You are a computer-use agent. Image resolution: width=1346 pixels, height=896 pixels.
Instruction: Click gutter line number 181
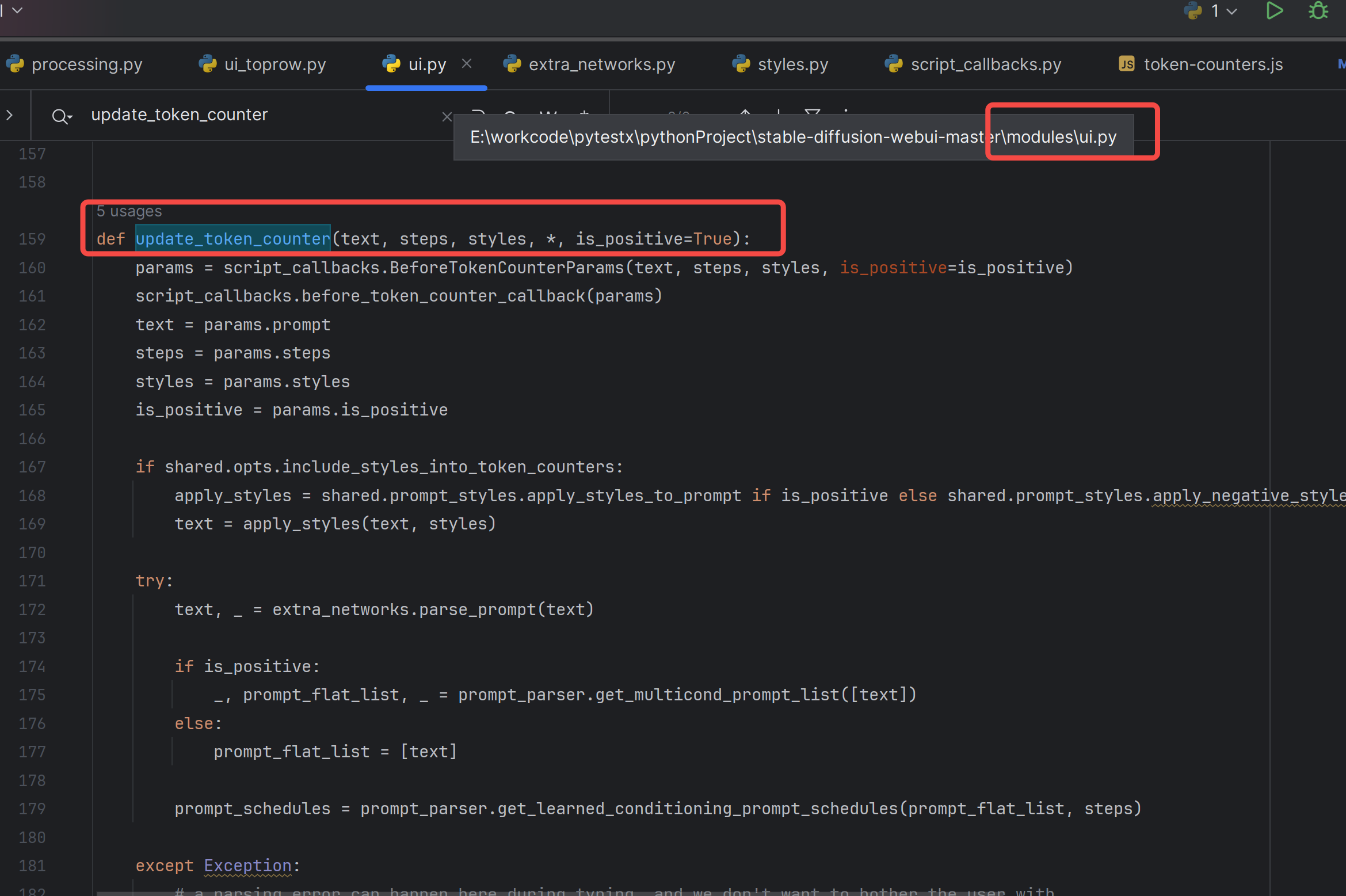(32, 866)
